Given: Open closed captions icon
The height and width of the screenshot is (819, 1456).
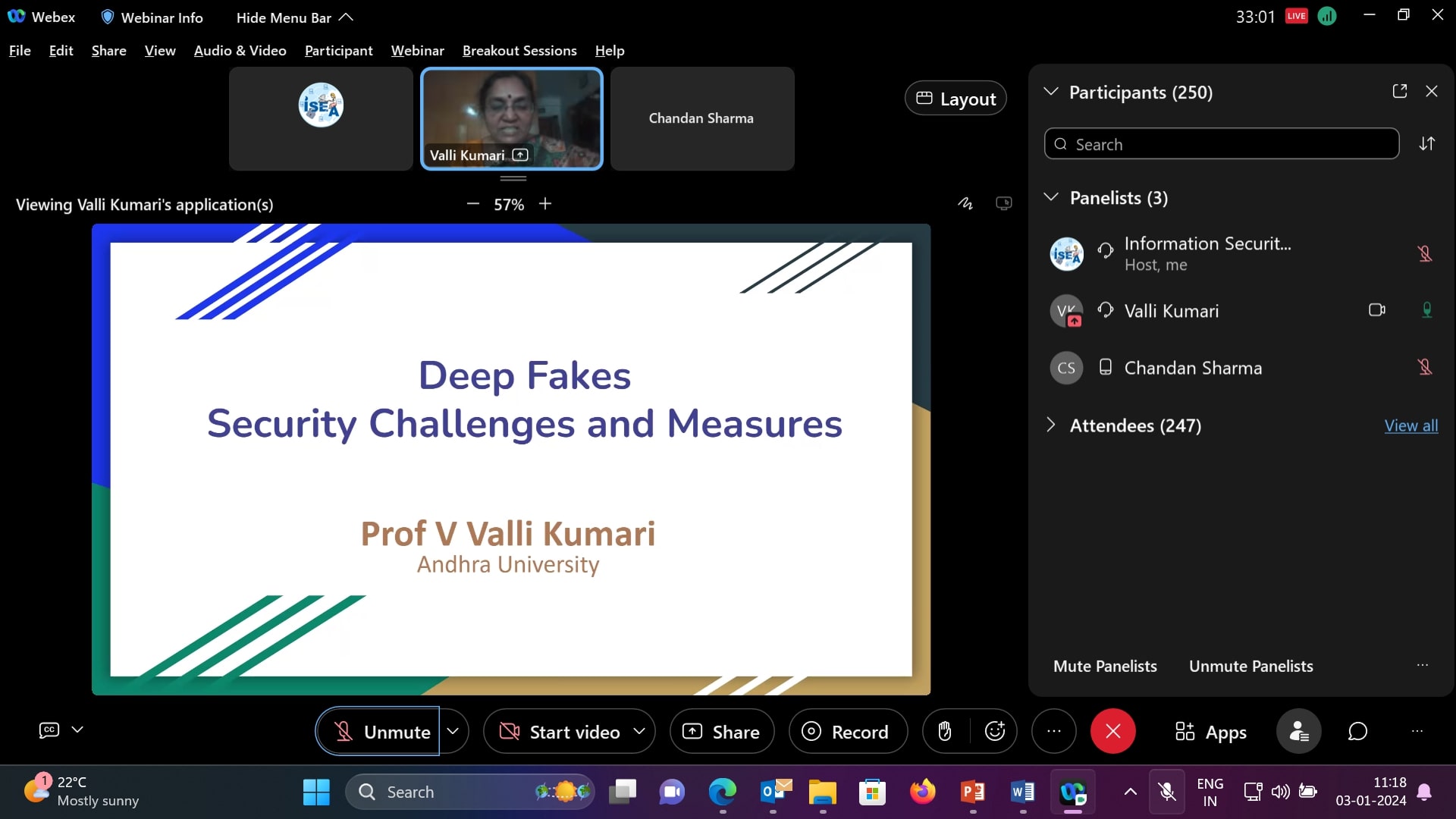Looking at the screenshot, I should click(49, 730).
